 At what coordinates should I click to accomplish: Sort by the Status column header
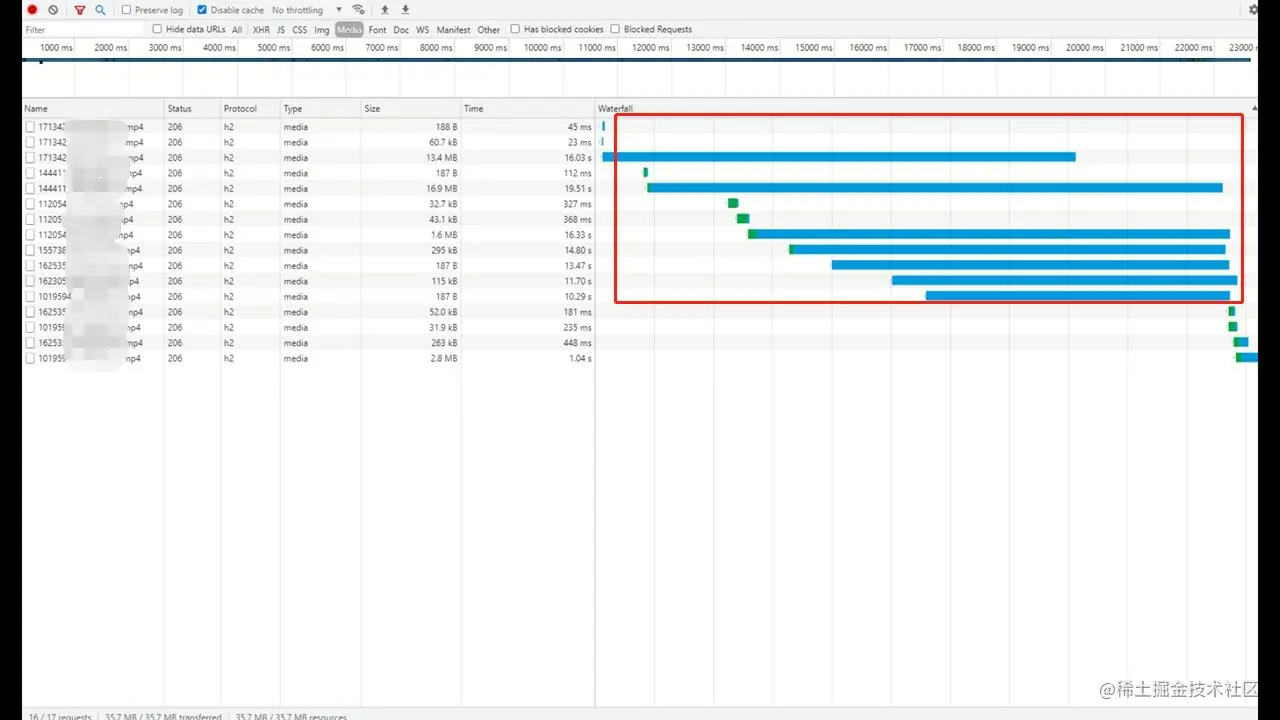pyautogui.click(x=192, y=108)
